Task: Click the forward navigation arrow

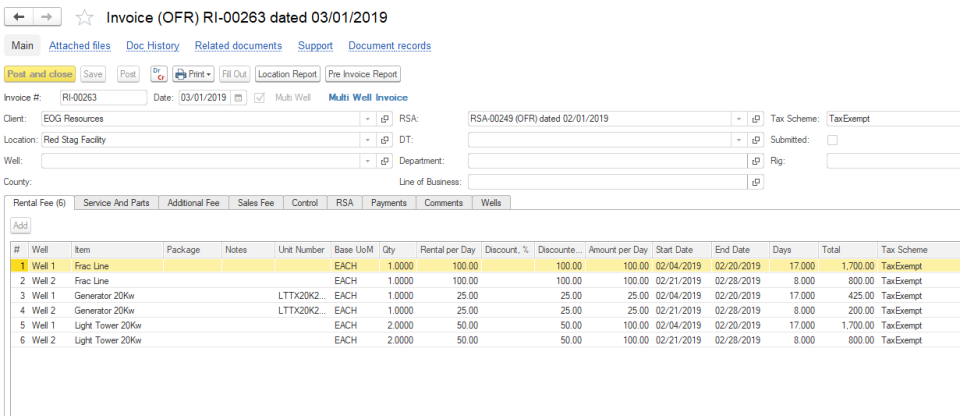Action: pos(48,18)
